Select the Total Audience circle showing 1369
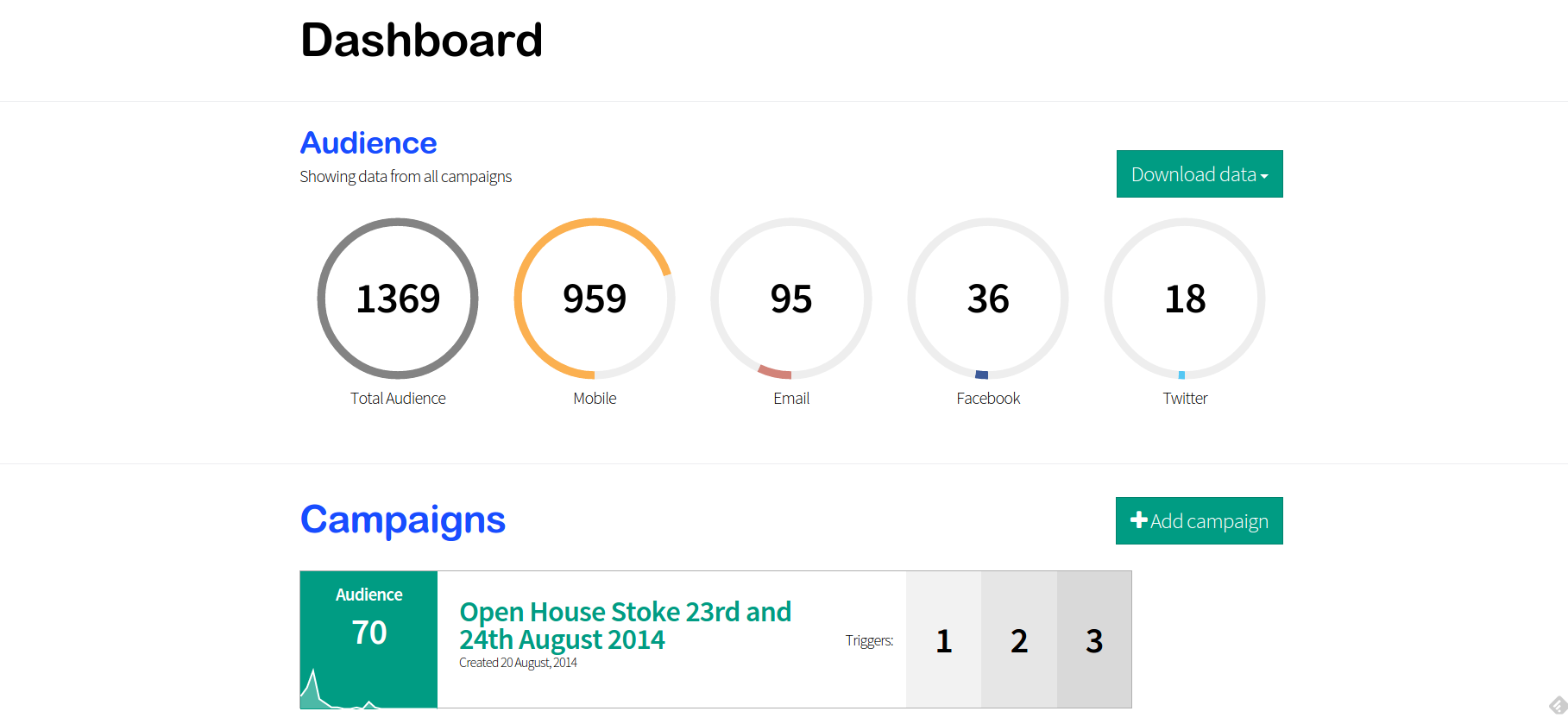The image size is (1568, 724). pyautogui.click(x=398, y=299)
